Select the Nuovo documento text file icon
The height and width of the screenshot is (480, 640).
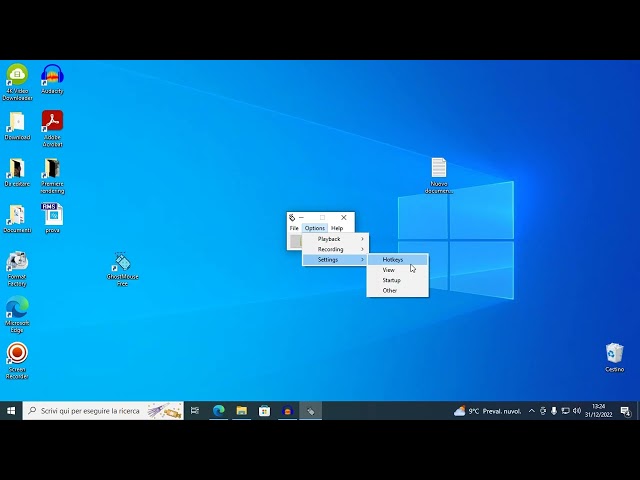pos(439,176)
